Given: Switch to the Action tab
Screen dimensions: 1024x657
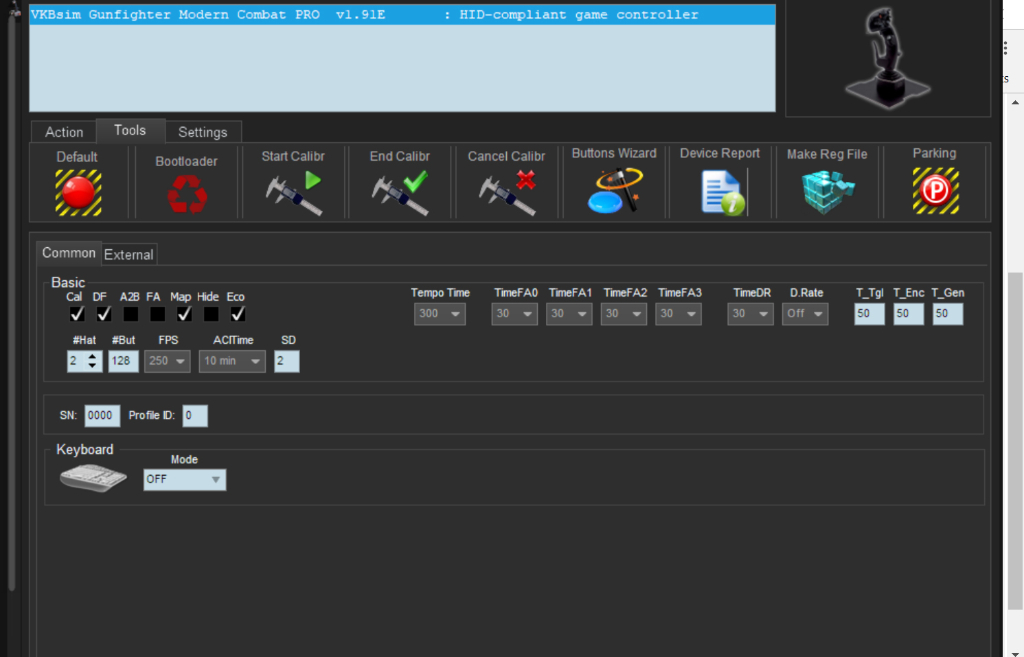Looking at the screenshot, I should (x=64, y=132).
